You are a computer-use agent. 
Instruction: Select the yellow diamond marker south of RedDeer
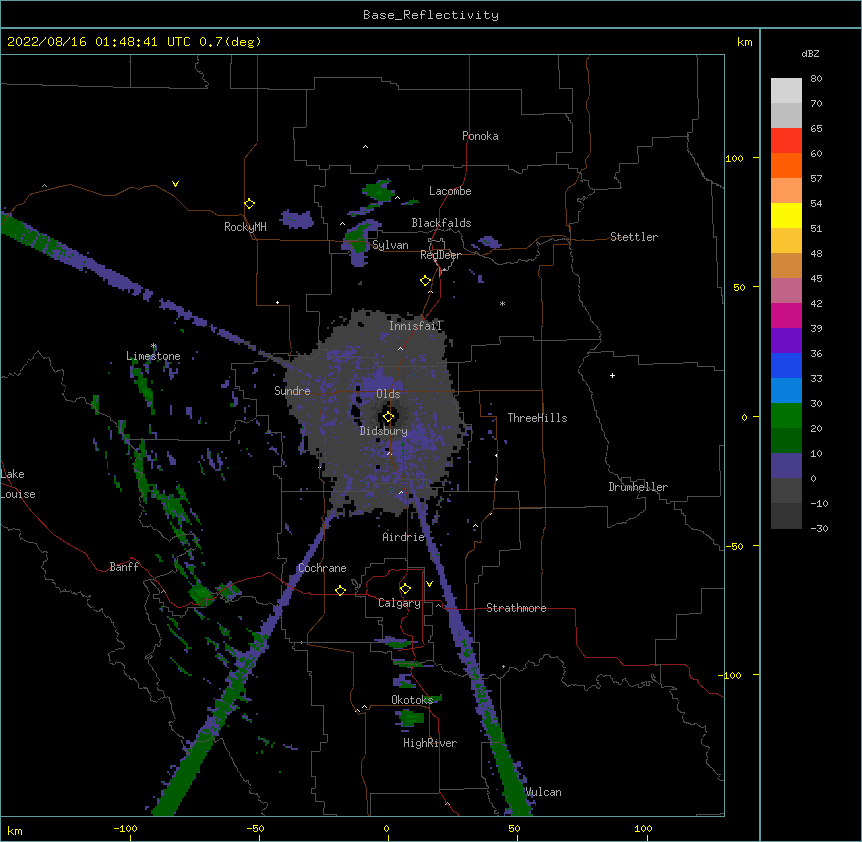(425, 281)
